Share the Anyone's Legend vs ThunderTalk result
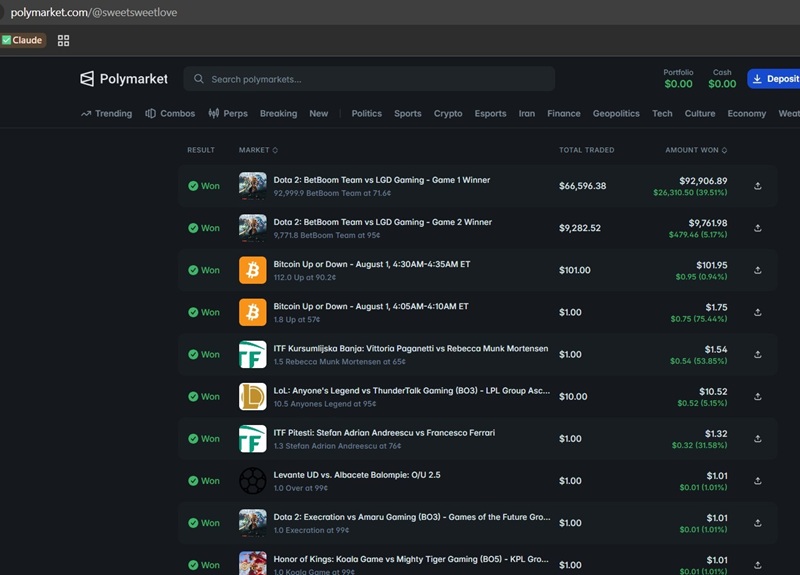 [758, 396]
